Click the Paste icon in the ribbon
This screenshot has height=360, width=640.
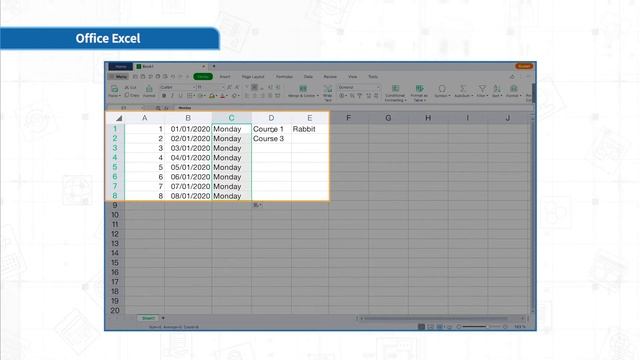[115, 89]
